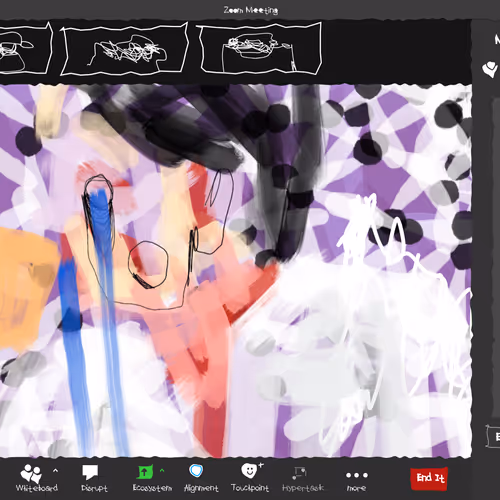Click the red End It button
The width and height of the screenshot is (500, 500).
point(429,479)
